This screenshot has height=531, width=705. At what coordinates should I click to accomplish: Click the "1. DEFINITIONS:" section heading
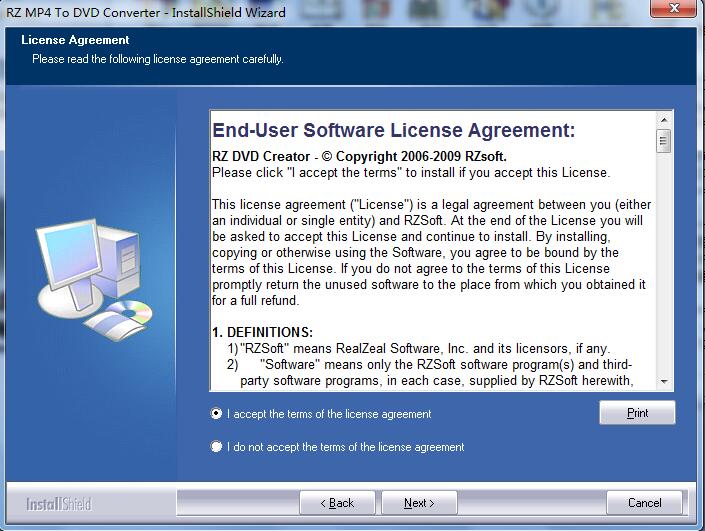tap(263, 332)
